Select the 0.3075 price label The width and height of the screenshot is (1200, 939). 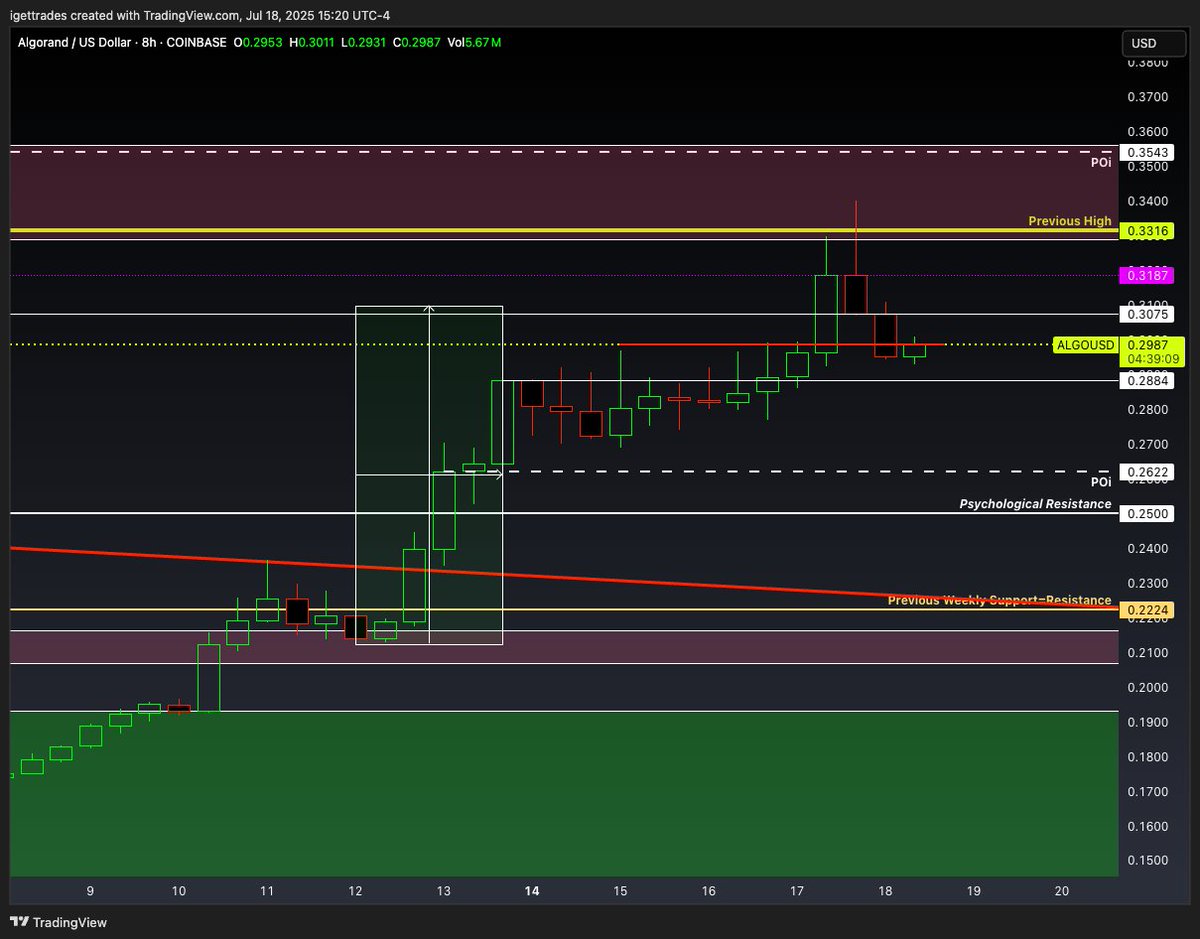(1145, 314)
